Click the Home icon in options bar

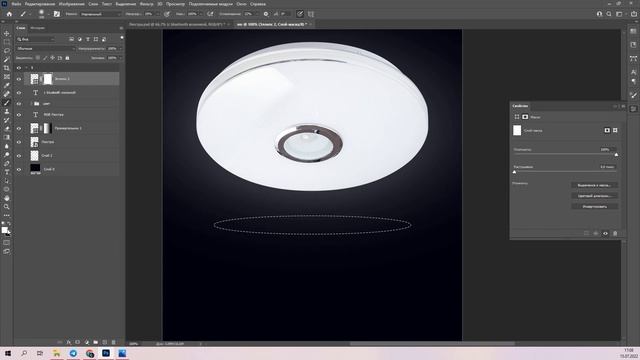tap(9, 14)
